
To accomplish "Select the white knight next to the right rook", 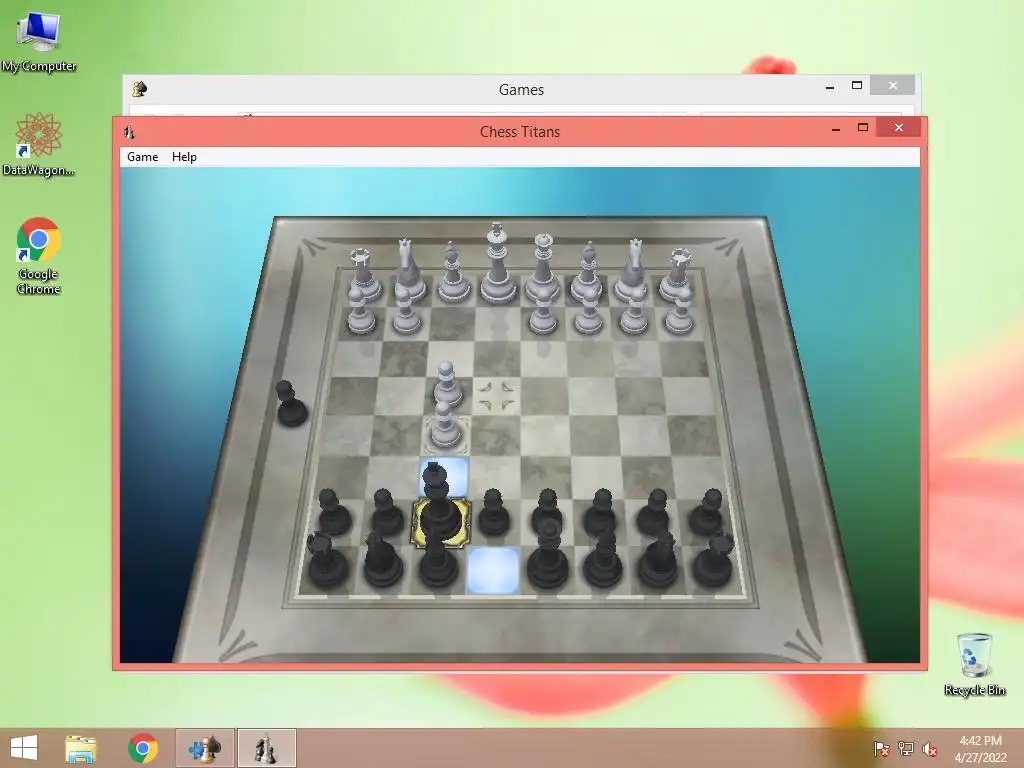I will pyautogui.click(x=632, y=271).
